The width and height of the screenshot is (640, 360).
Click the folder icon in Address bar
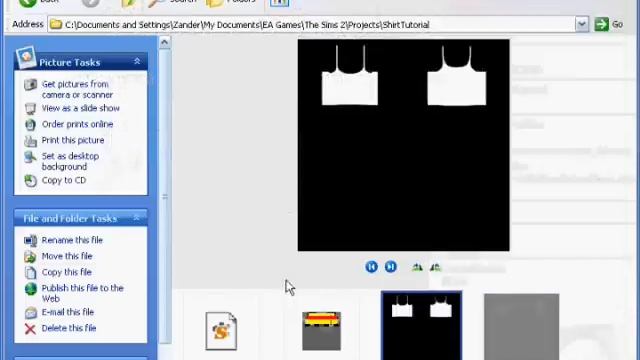(x=56, y=24)
